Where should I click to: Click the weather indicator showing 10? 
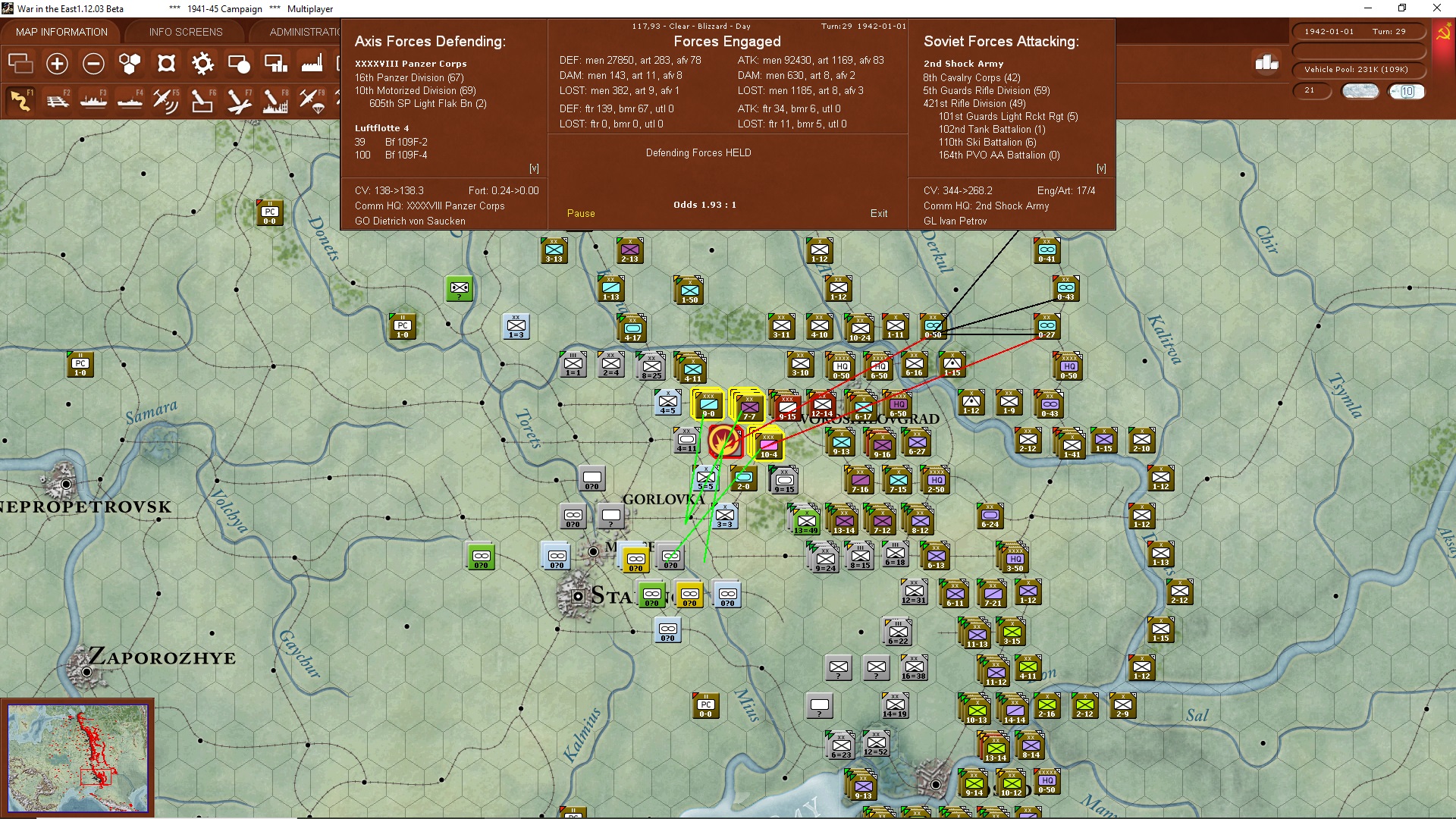coord(1407,91)
